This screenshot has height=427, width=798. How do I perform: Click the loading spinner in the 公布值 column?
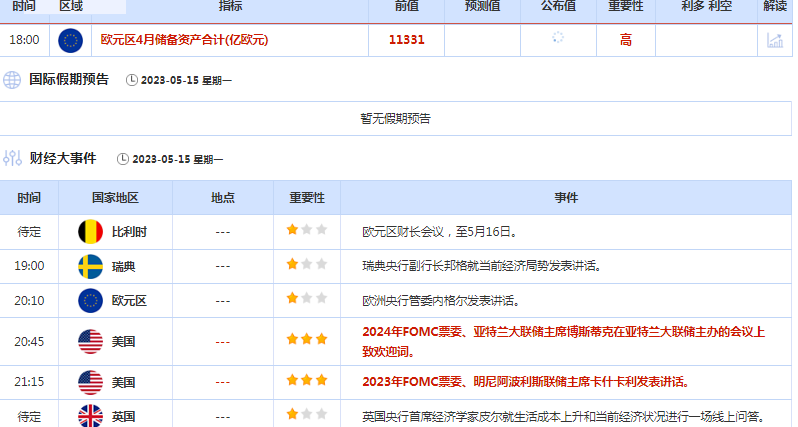(558, 38)
